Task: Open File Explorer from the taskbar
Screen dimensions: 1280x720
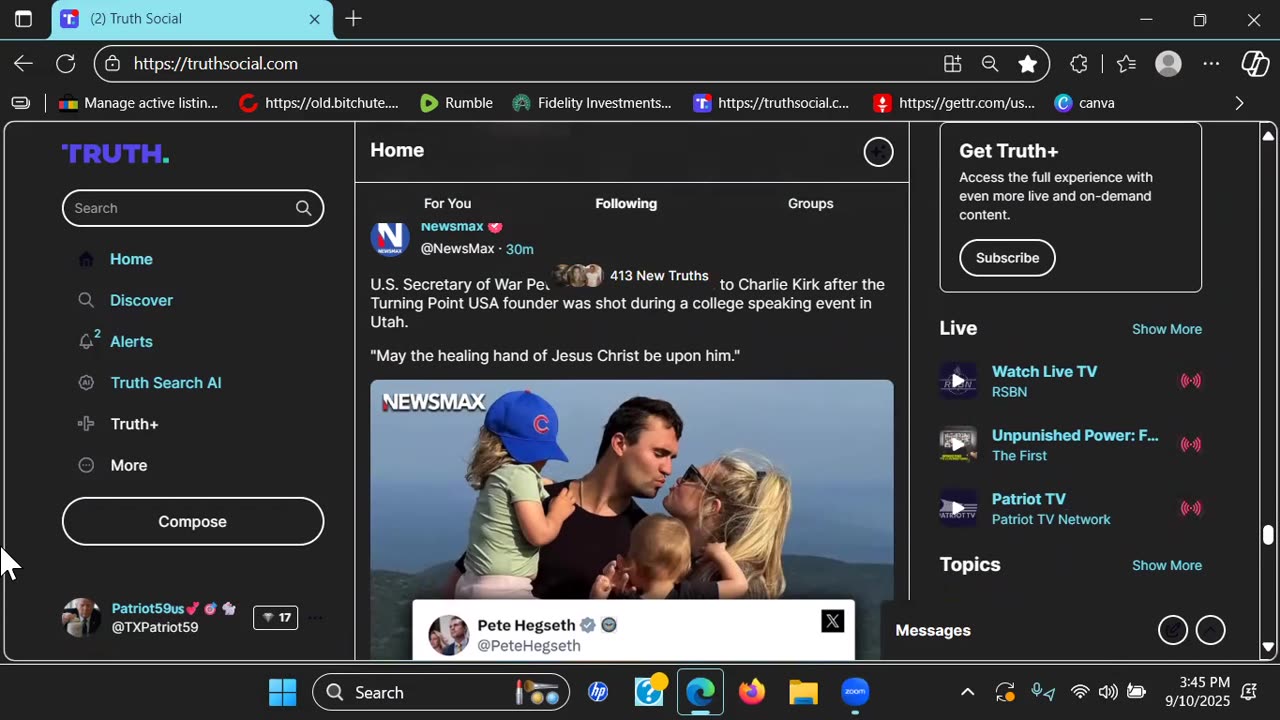Action: pos(803,692)
